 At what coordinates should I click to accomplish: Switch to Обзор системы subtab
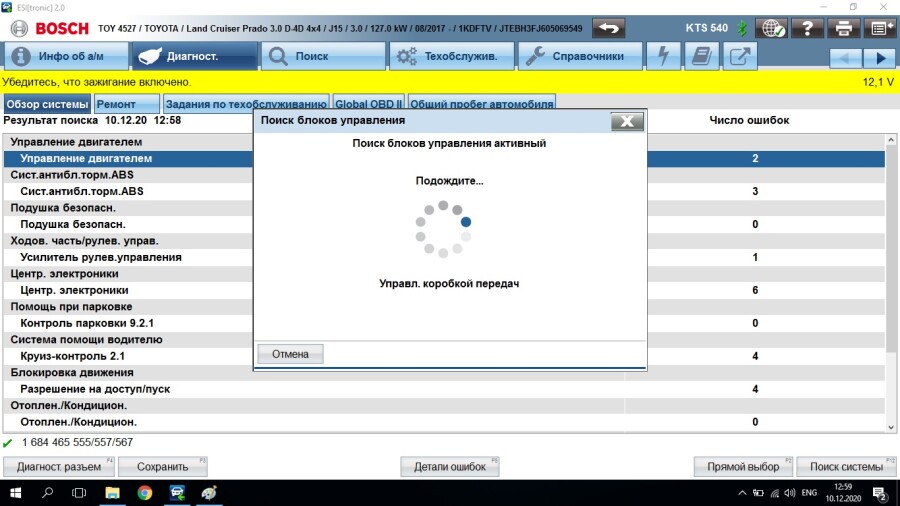[x=47, y=104]
